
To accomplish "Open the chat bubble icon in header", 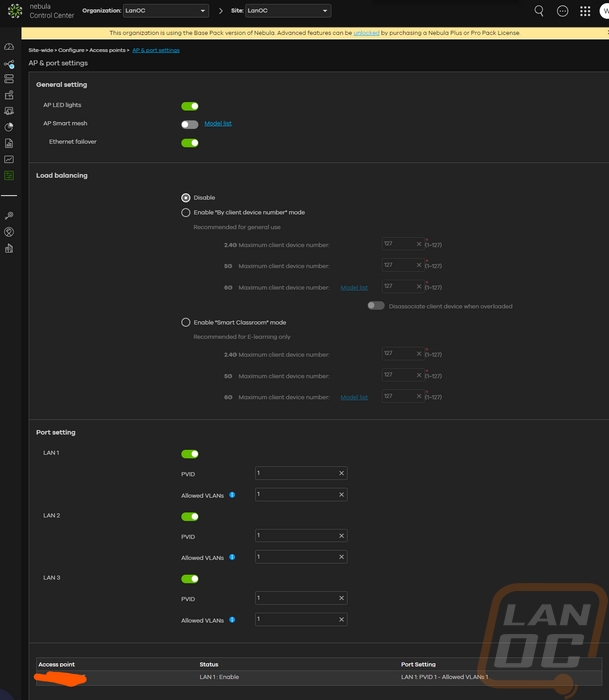I will tap(563, 11).
